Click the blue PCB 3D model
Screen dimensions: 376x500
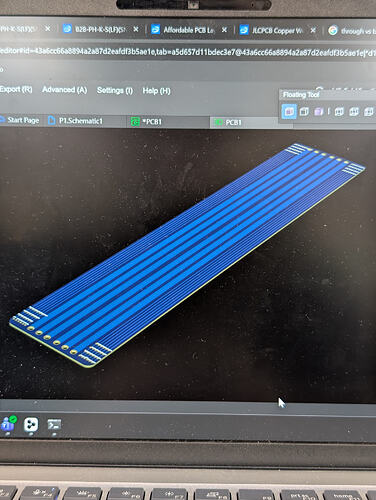187,255
